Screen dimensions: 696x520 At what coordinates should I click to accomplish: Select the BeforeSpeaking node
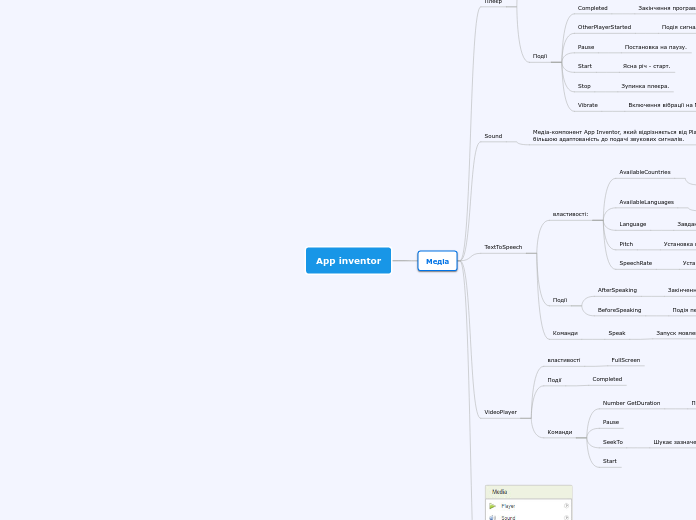(x=619, y=310)
